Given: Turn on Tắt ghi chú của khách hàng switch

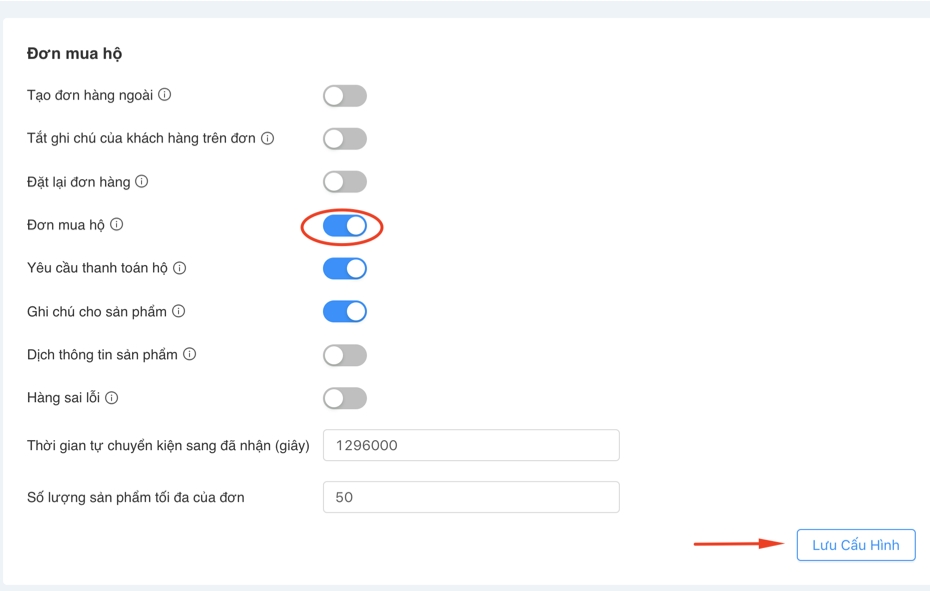Looking at the screenshot, I should [x=345, y=139].
